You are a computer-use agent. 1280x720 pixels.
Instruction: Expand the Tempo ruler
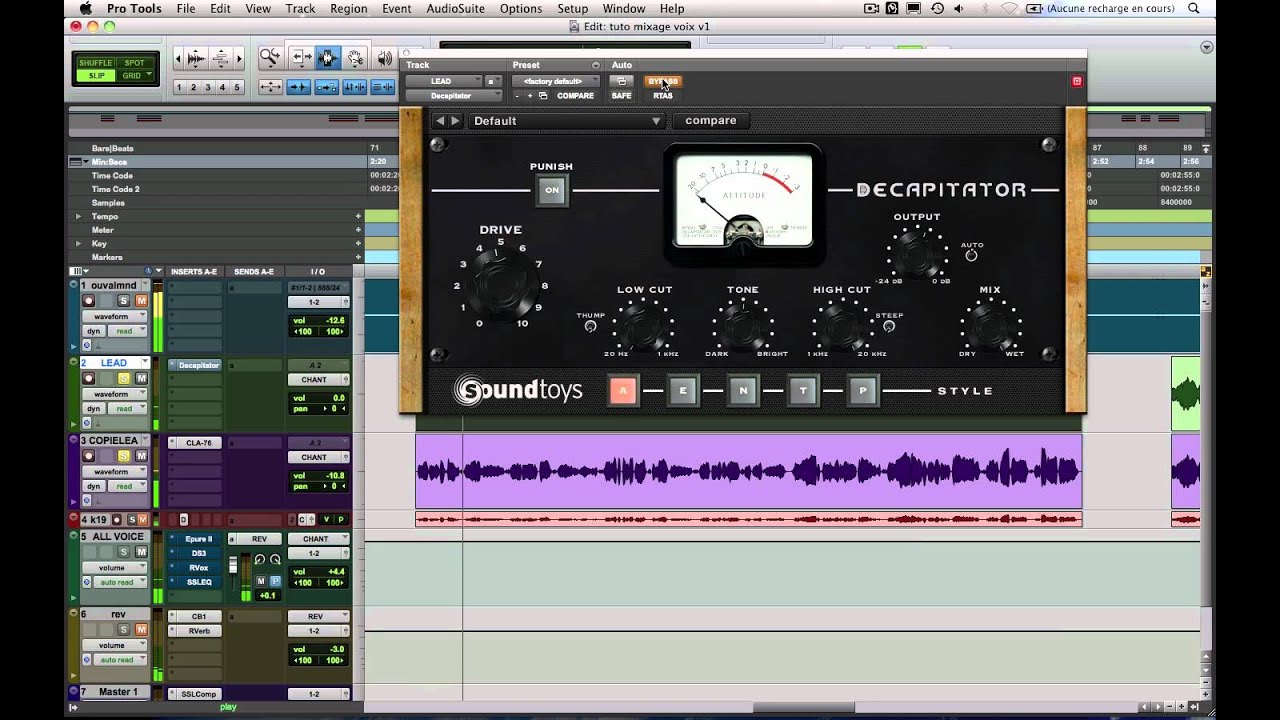click(78, 216)
